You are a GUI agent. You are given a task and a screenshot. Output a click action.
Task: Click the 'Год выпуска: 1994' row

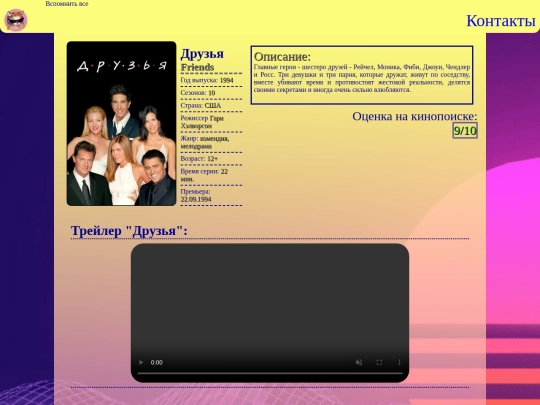(211, 80)
